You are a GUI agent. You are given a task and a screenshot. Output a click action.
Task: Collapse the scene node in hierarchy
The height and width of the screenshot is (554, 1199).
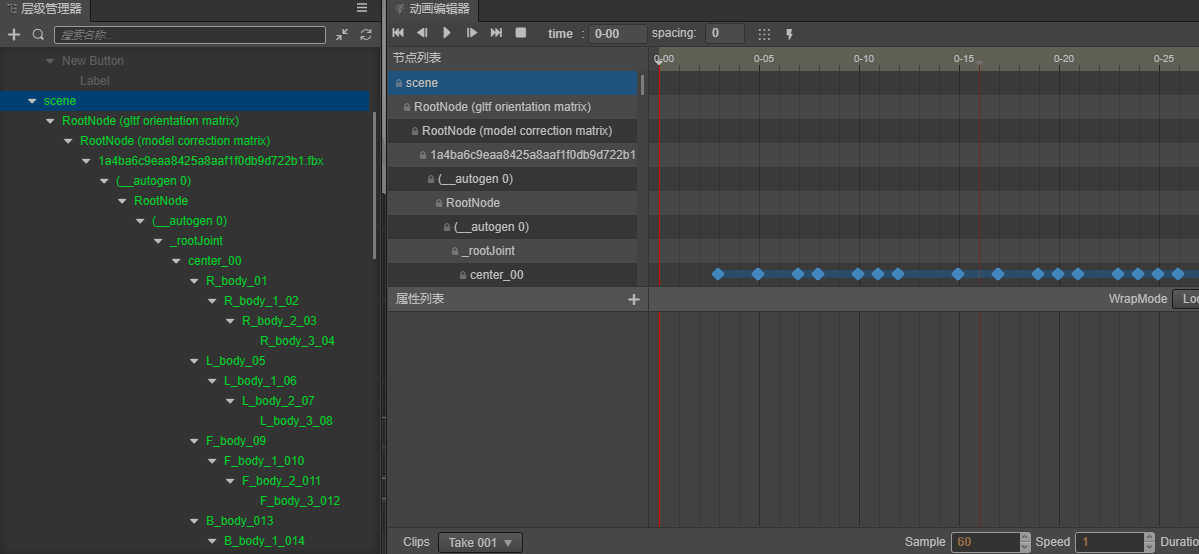tap(31, 101)
